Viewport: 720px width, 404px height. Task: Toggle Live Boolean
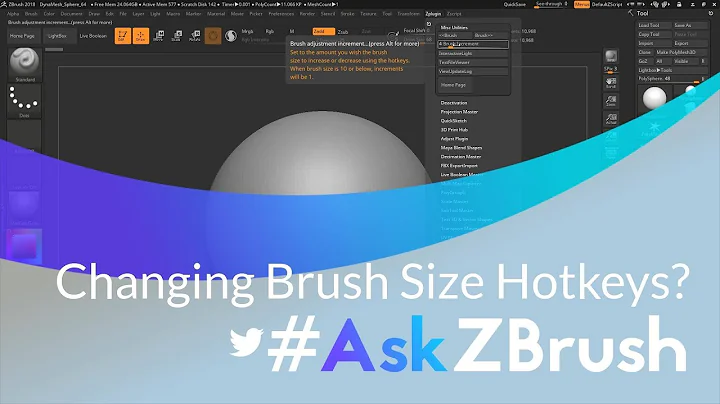(x=93, y=36)
